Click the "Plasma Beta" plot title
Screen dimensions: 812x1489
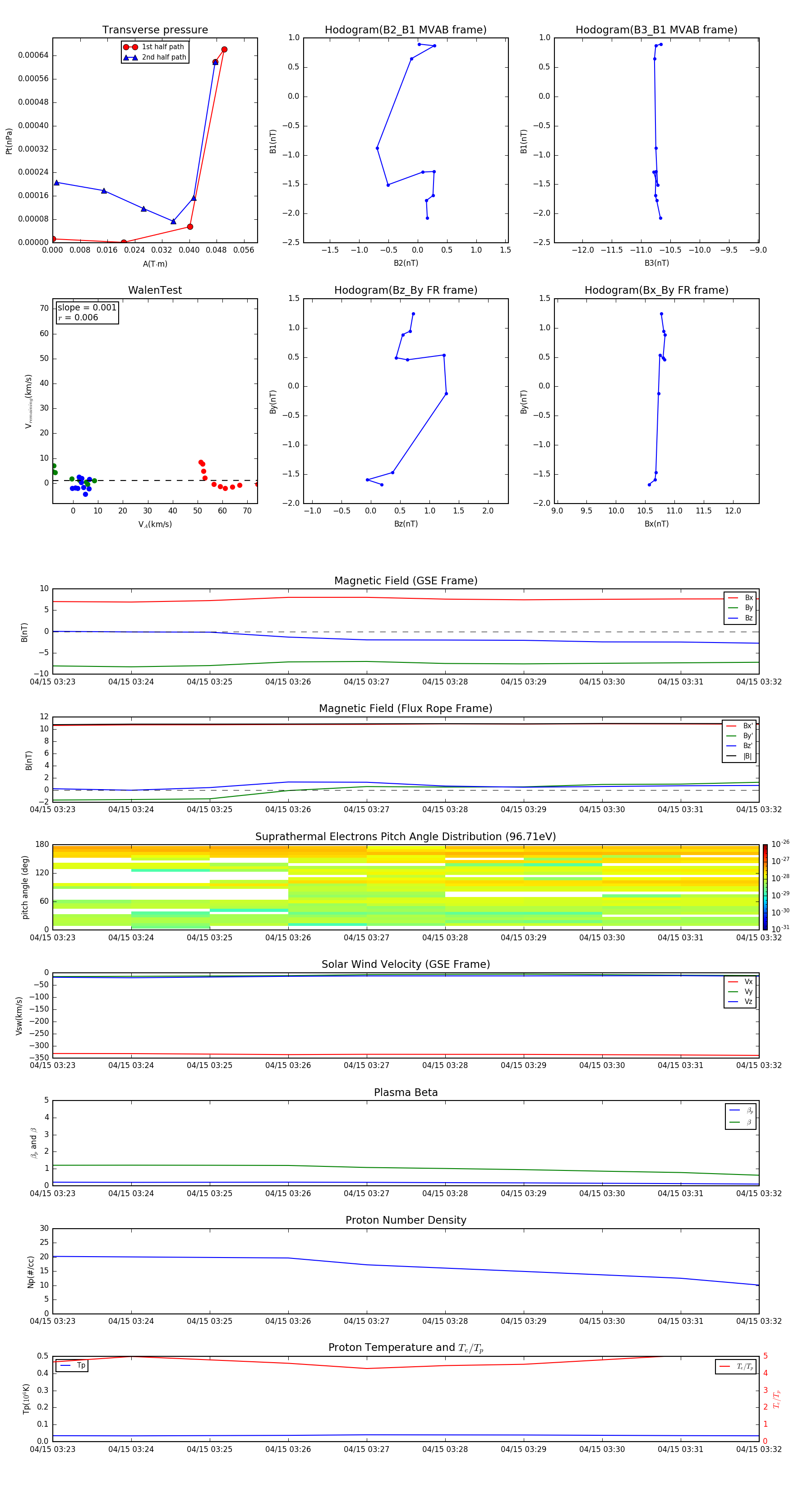click(406, 1093)
